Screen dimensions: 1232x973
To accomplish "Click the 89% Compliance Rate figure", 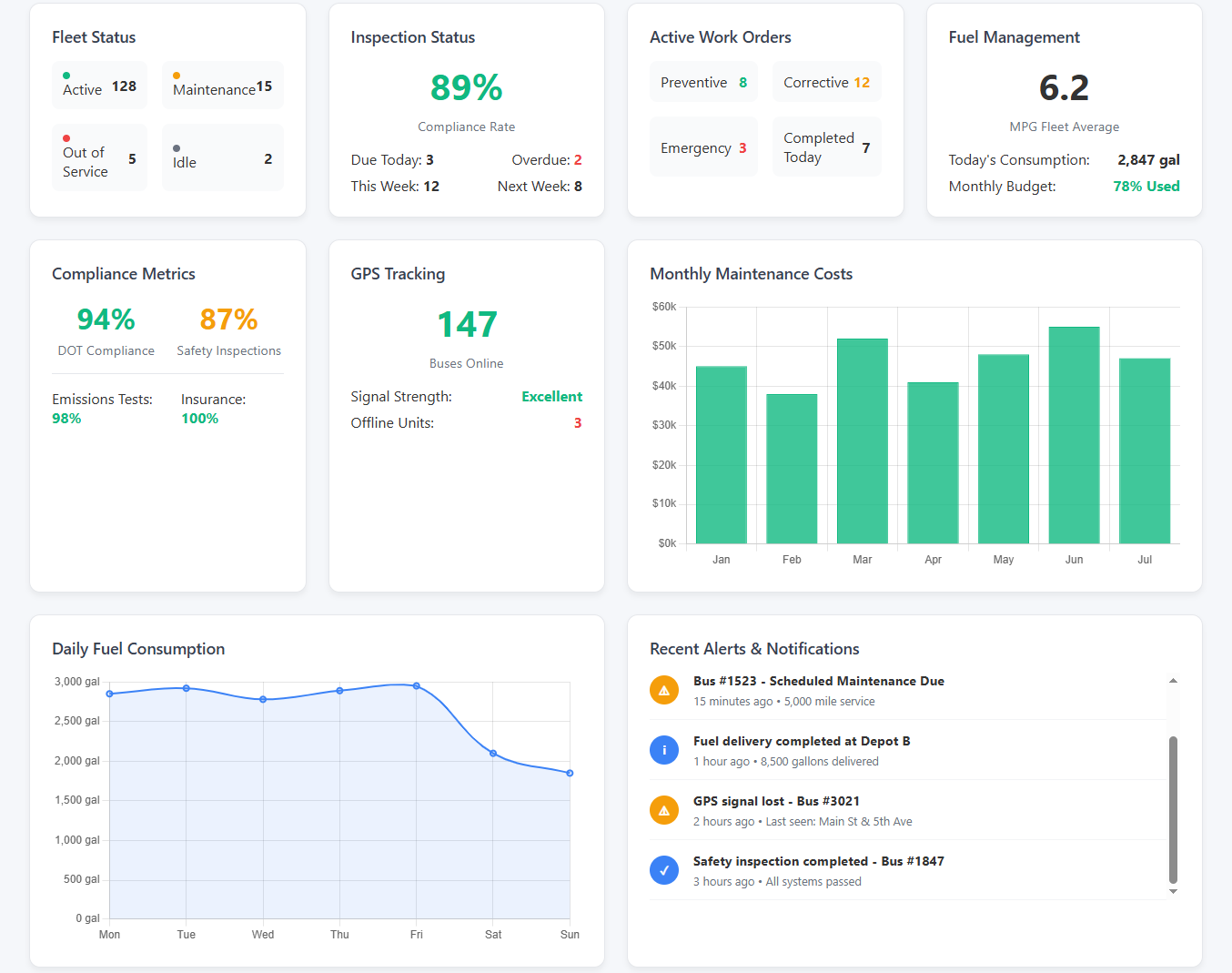I will tap(466, 88).
